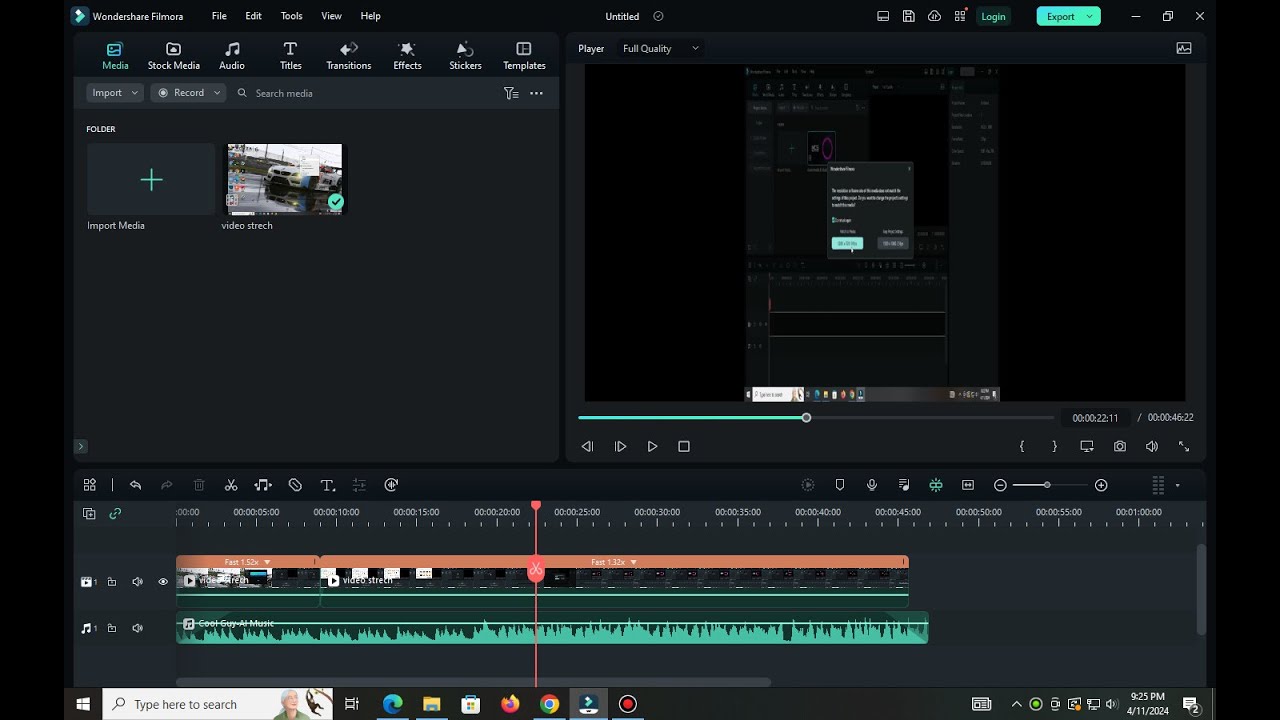1280x720 pixels.
Task: Set mark out point with right brace
Action: (x=1054, y=447)
